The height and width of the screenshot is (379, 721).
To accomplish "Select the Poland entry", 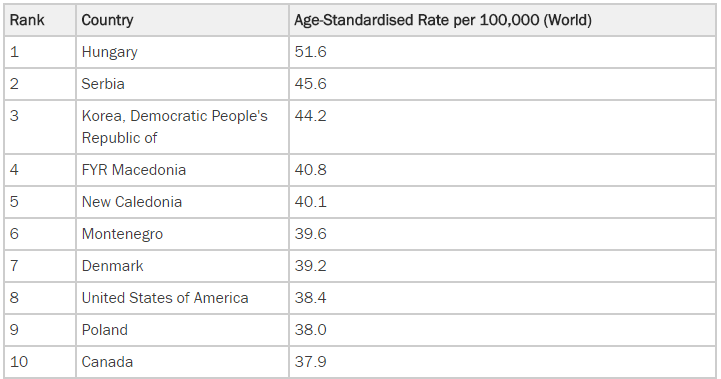I will [104, 329].
